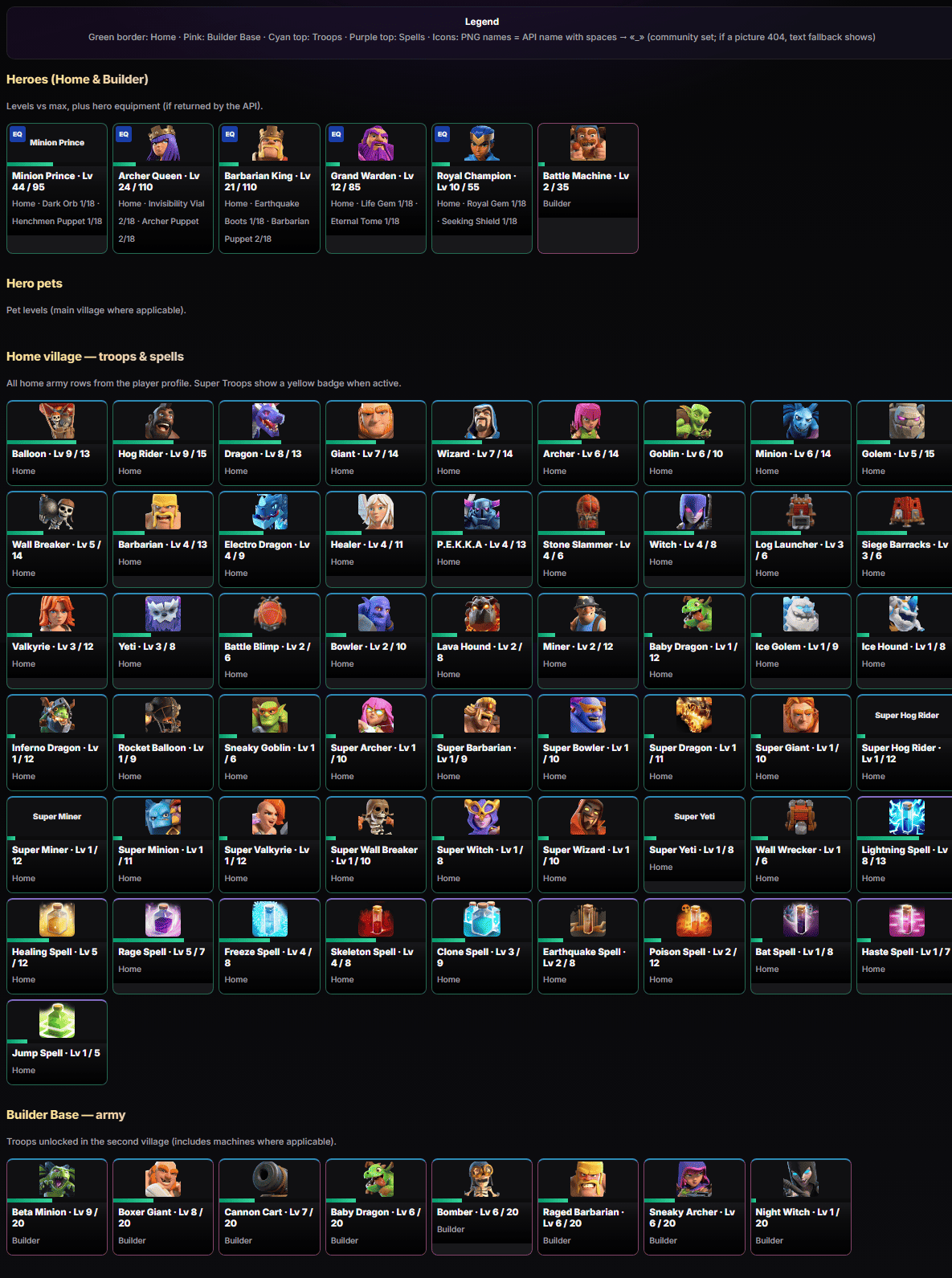Viewport: 952px width, 1278px height.
Task: Click the Lava Hound troop icon
Action: tap(482, 614)
